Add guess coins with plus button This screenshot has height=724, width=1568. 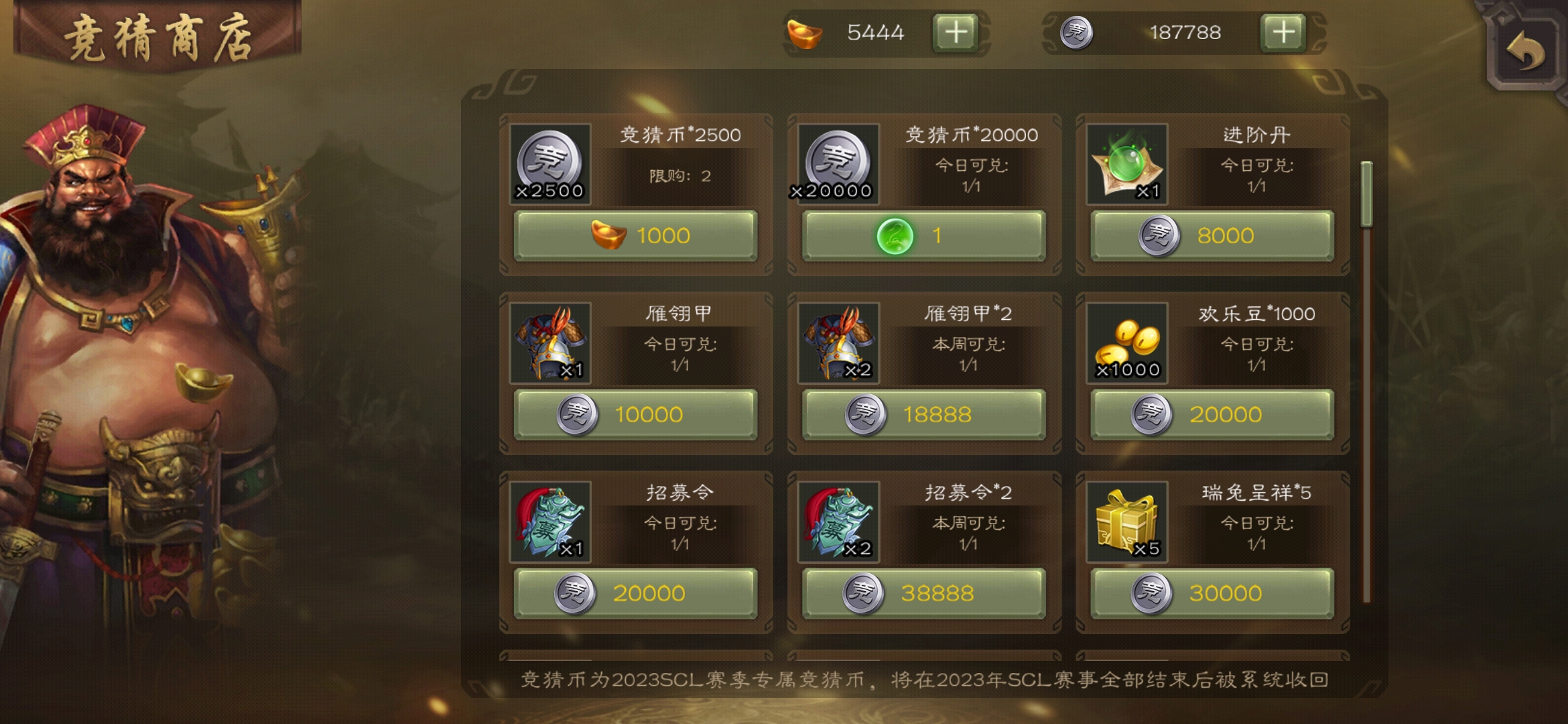tap(1283, 33)
